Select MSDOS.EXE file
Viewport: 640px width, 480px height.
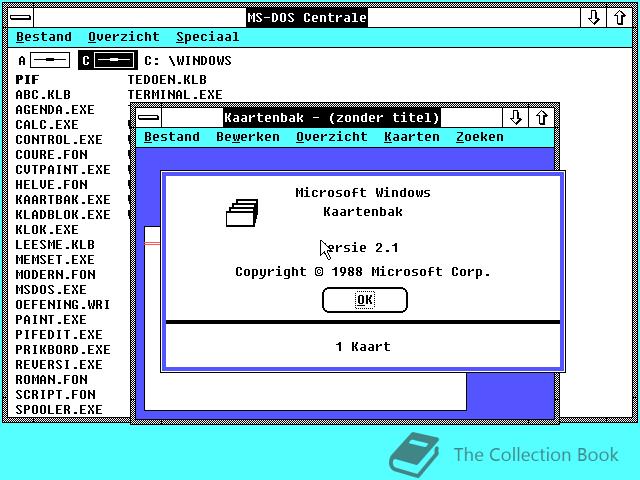coord(51,290)
